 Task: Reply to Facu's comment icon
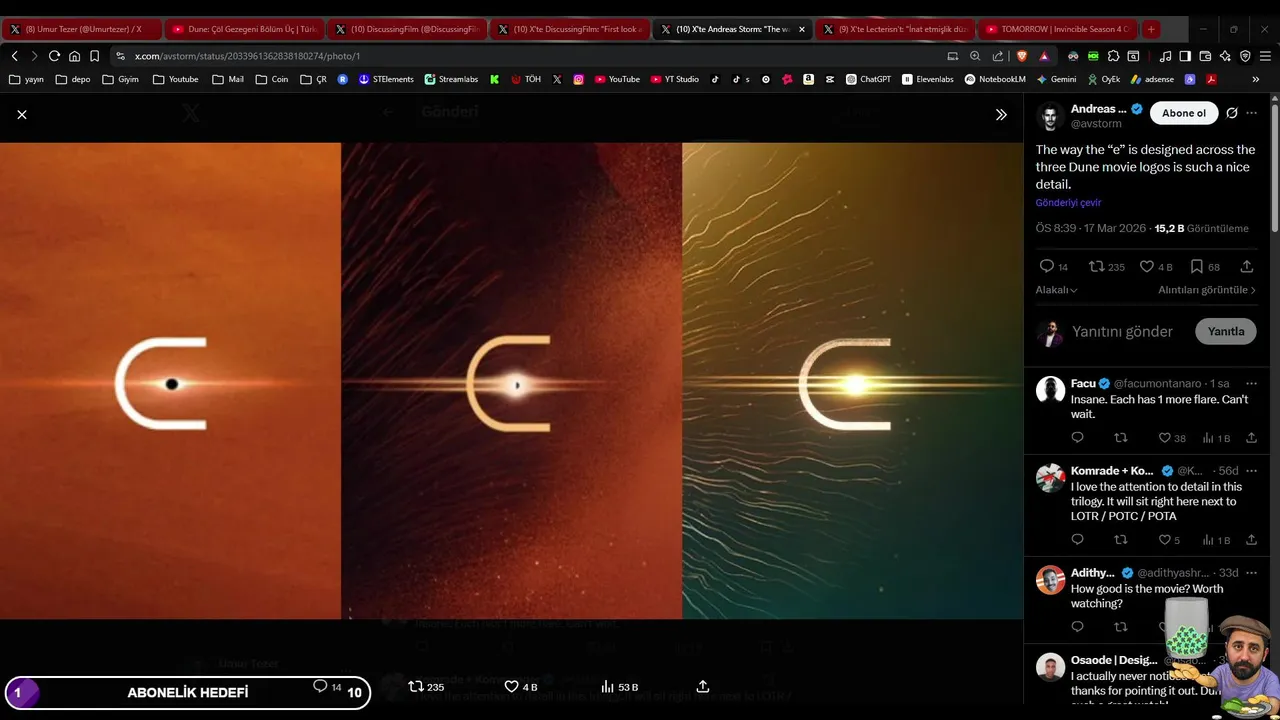[1077, 438]
